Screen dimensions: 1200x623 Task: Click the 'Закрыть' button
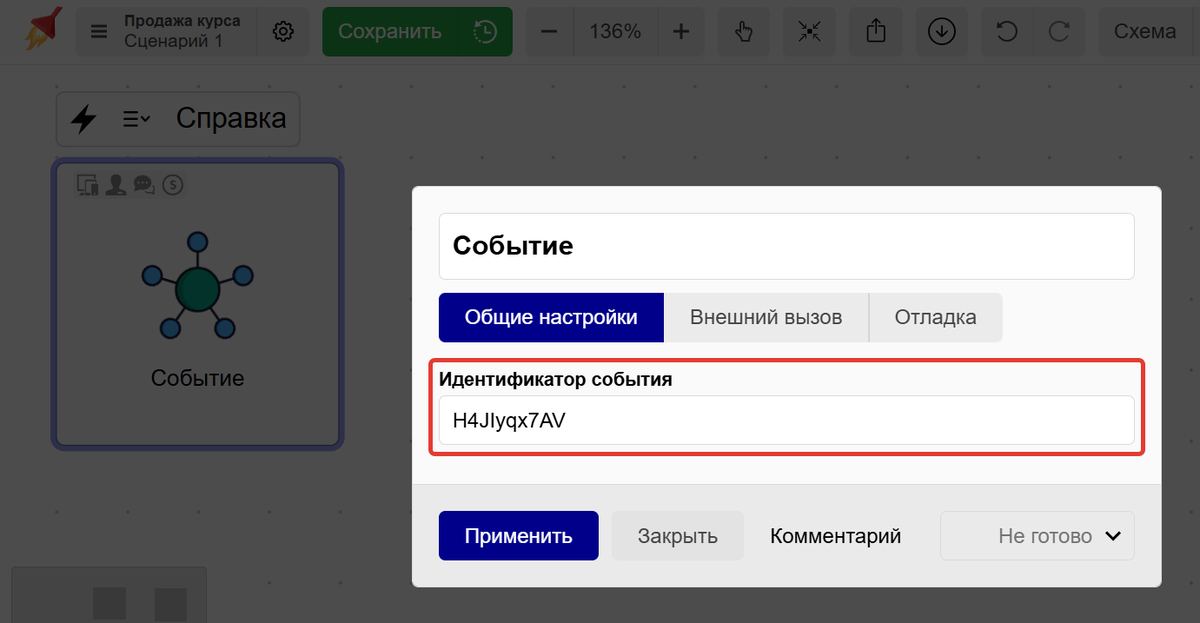click(x=677, y=536)
